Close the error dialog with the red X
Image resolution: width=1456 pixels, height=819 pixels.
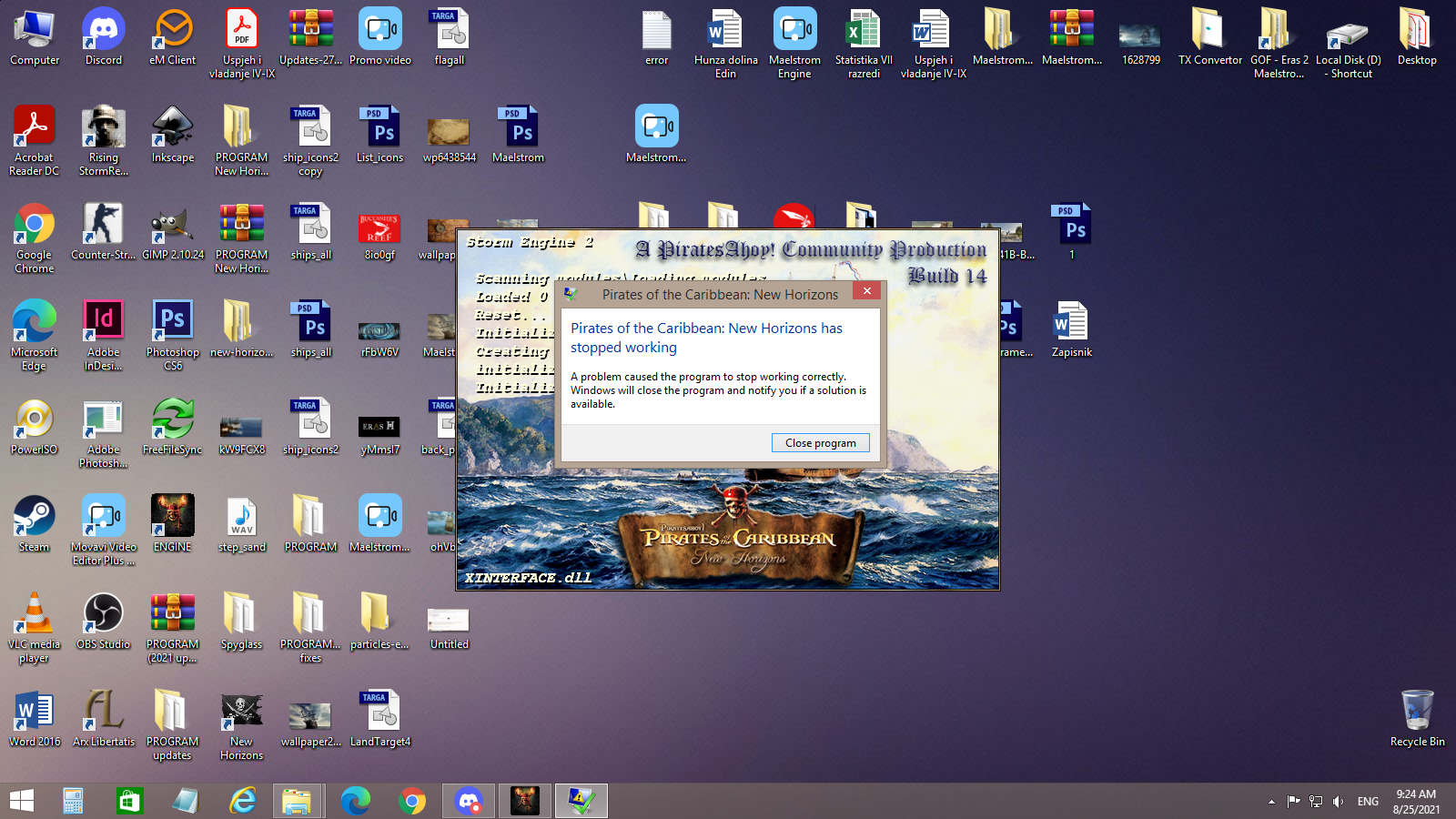pos(866,291)
